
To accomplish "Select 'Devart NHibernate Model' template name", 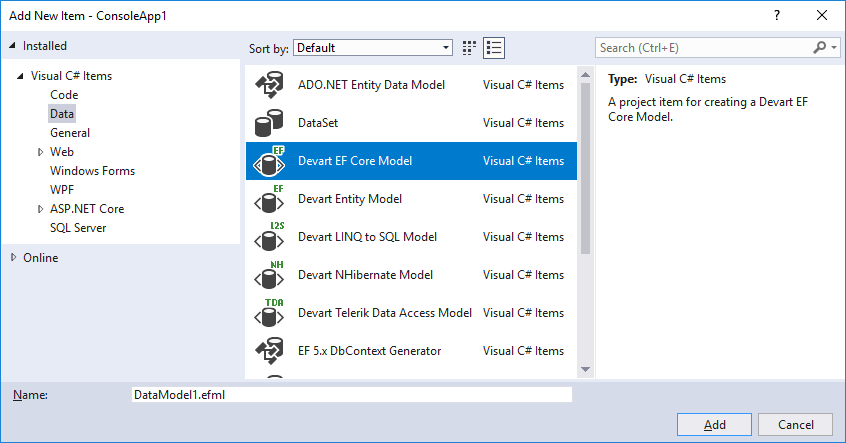I will tap(365, 275).
